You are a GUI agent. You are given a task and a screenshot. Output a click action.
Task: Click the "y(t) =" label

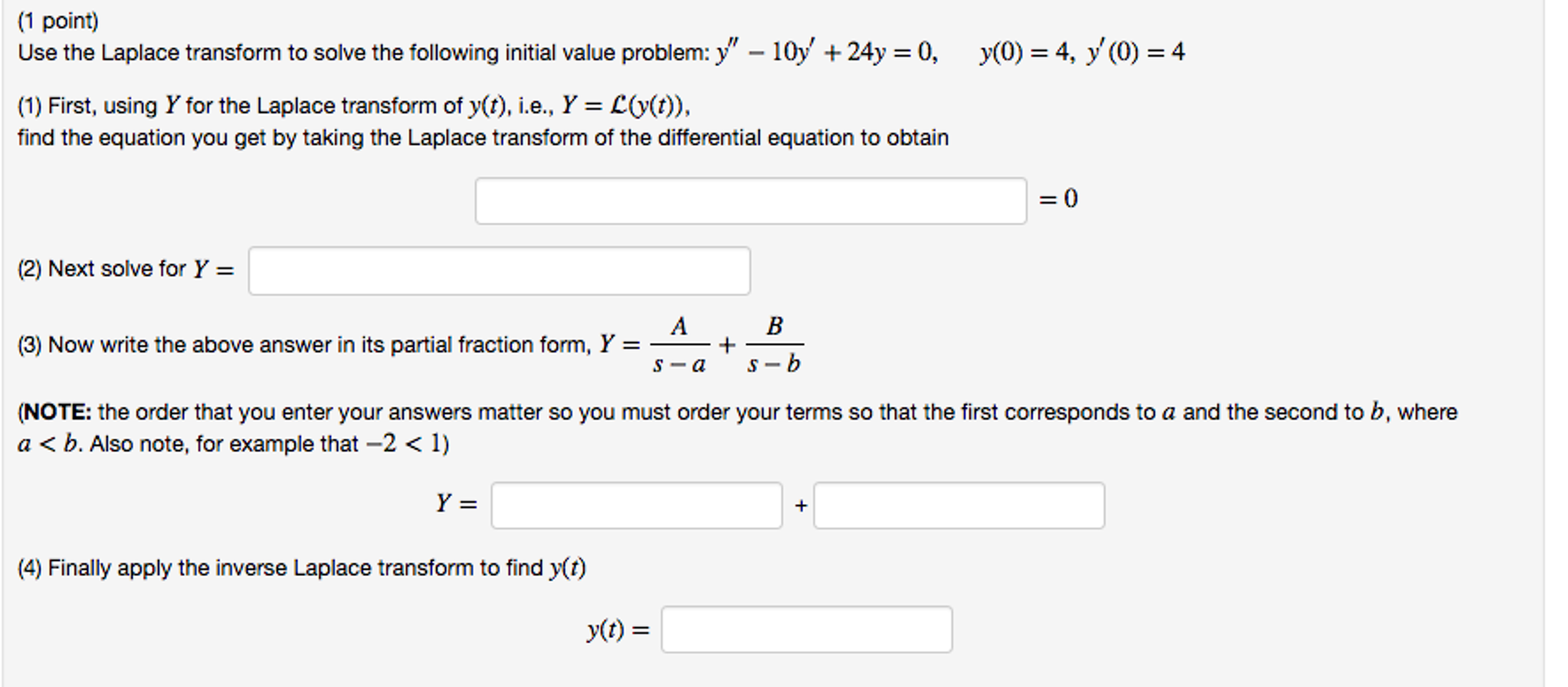(x=613, y=628)
